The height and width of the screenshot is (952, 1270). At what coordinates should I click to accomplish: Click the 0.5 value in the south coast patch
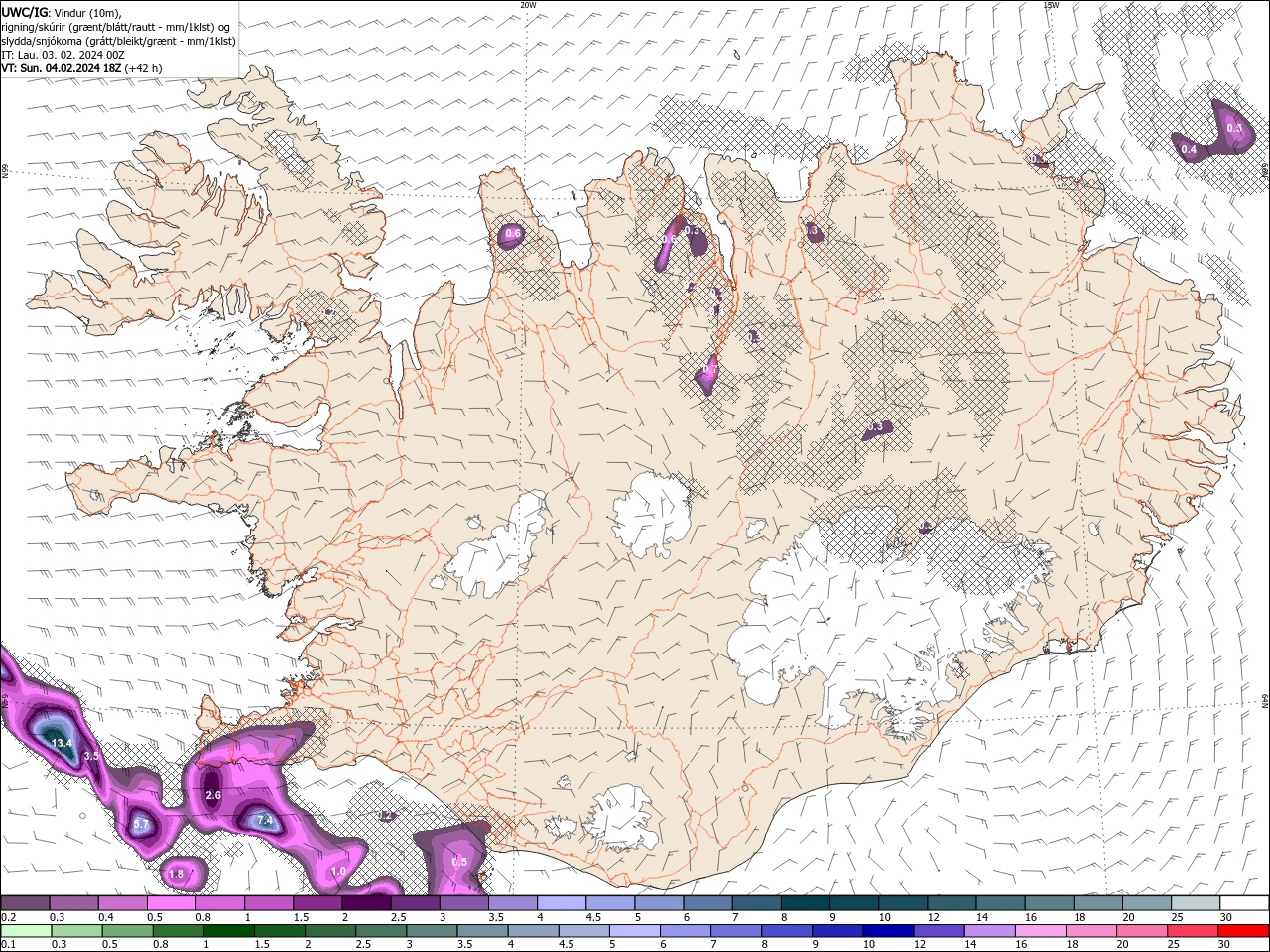coord(459,862)
